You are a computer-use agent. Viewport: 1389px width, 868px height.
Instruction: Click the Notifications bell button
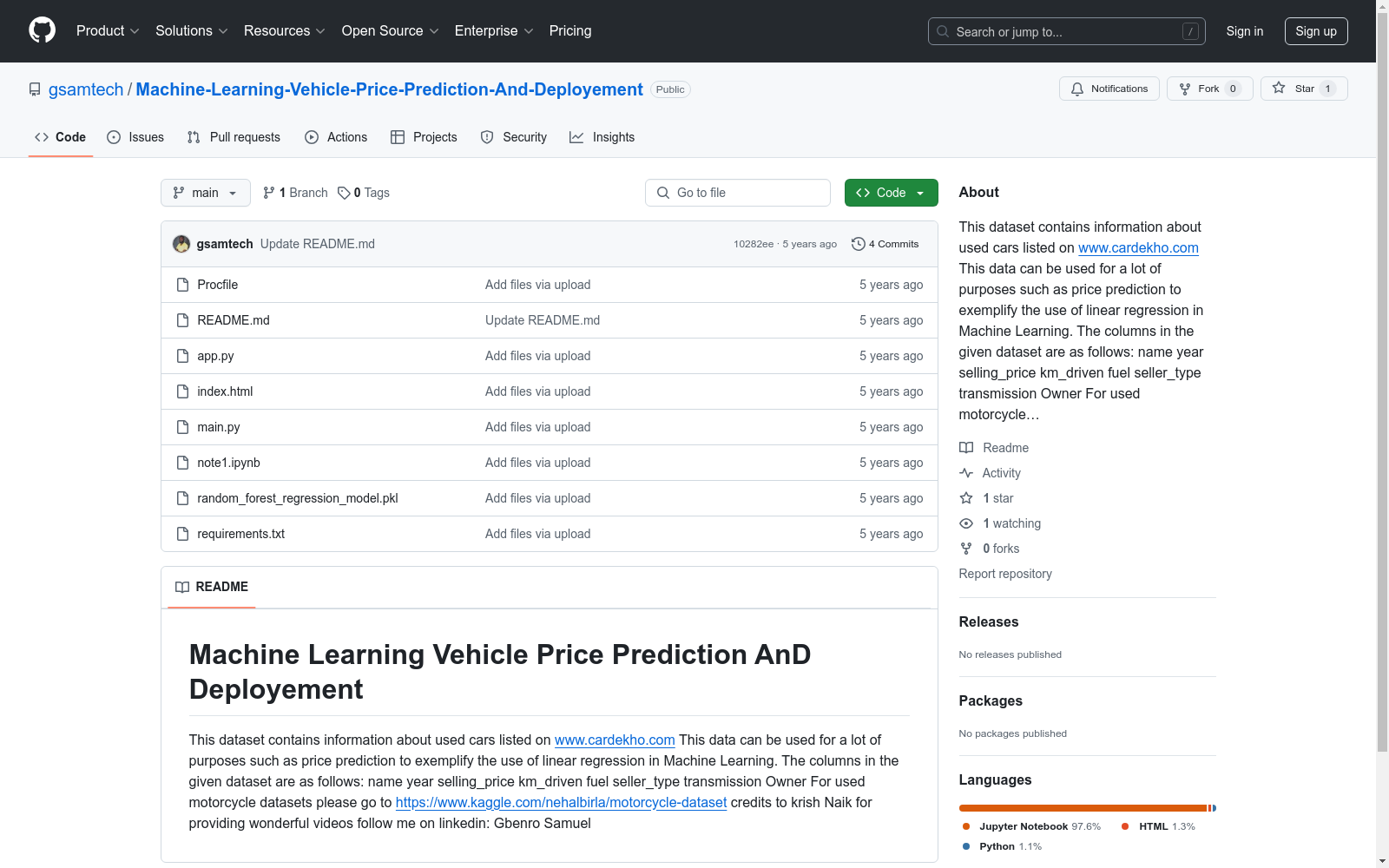[1109, 89]
